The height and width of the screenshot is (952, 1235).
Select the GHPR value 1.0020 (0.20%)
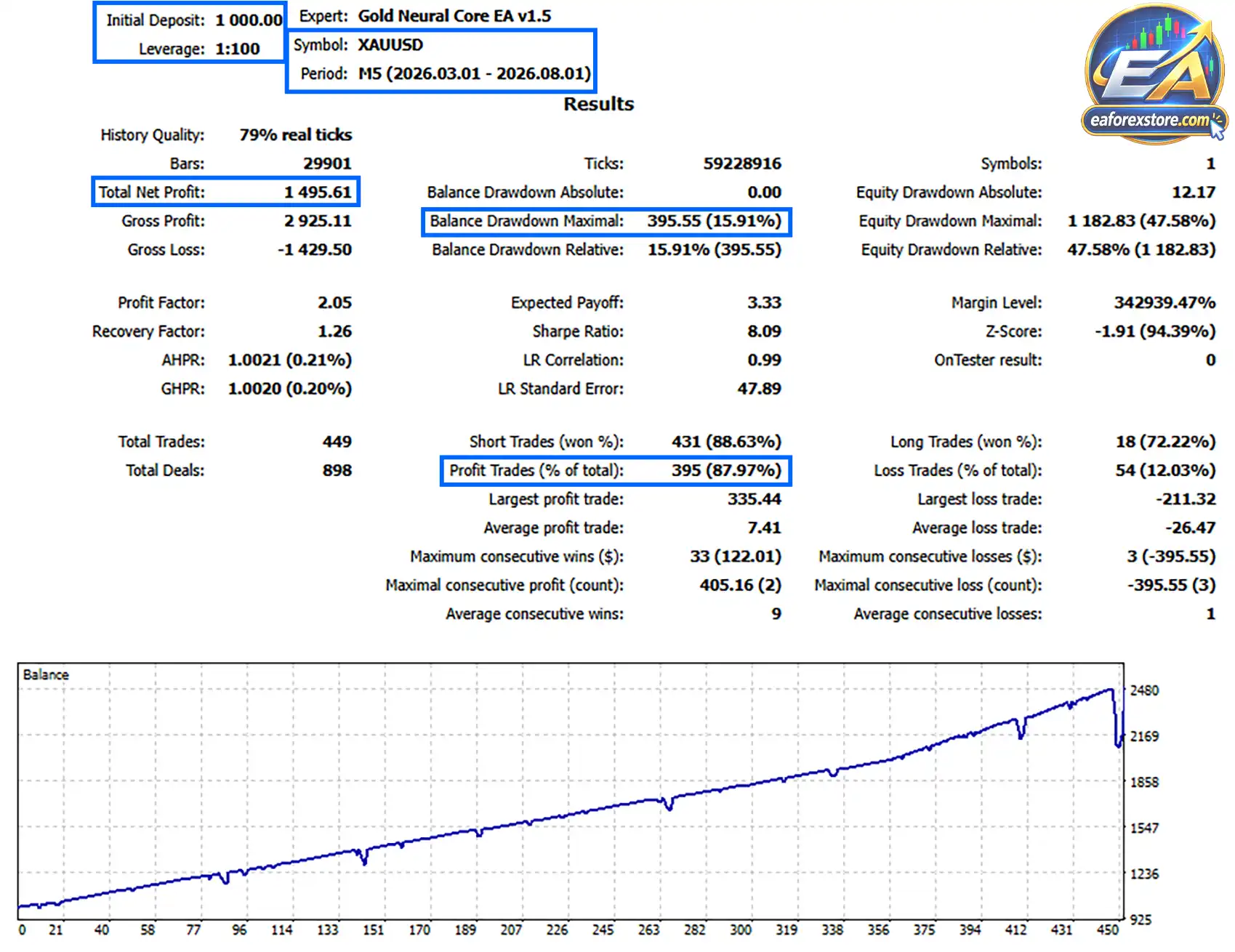(290, 389)
